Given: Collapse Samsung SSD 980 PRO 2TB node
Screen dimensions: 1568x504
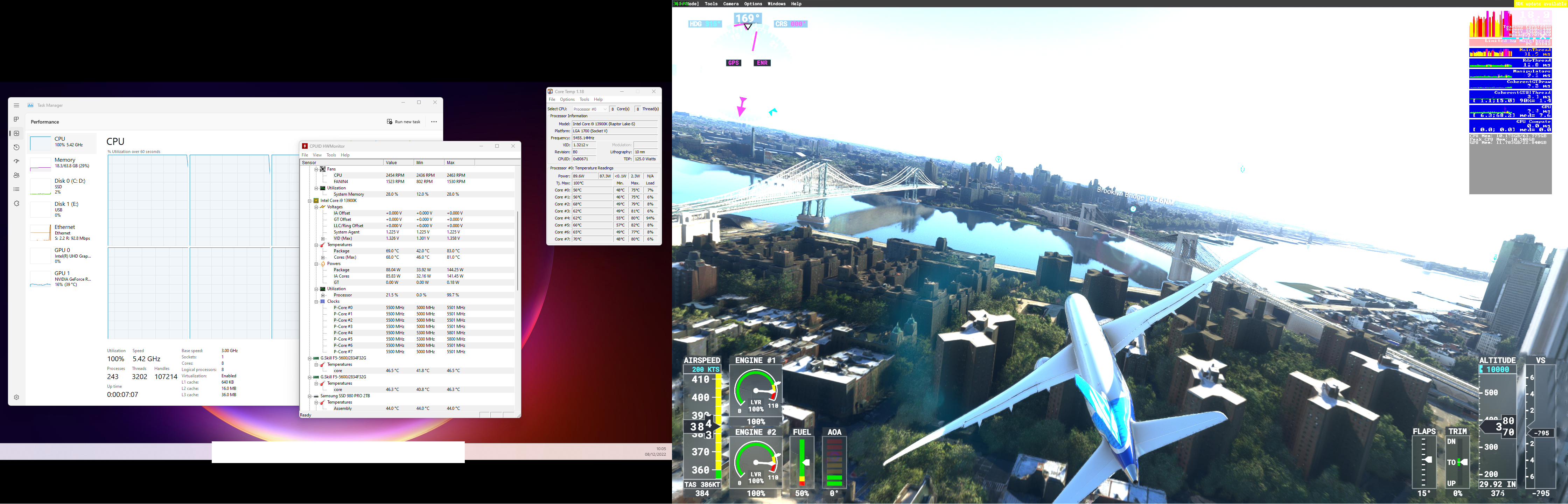Looking at the screenshot, I should click(309, 395).
